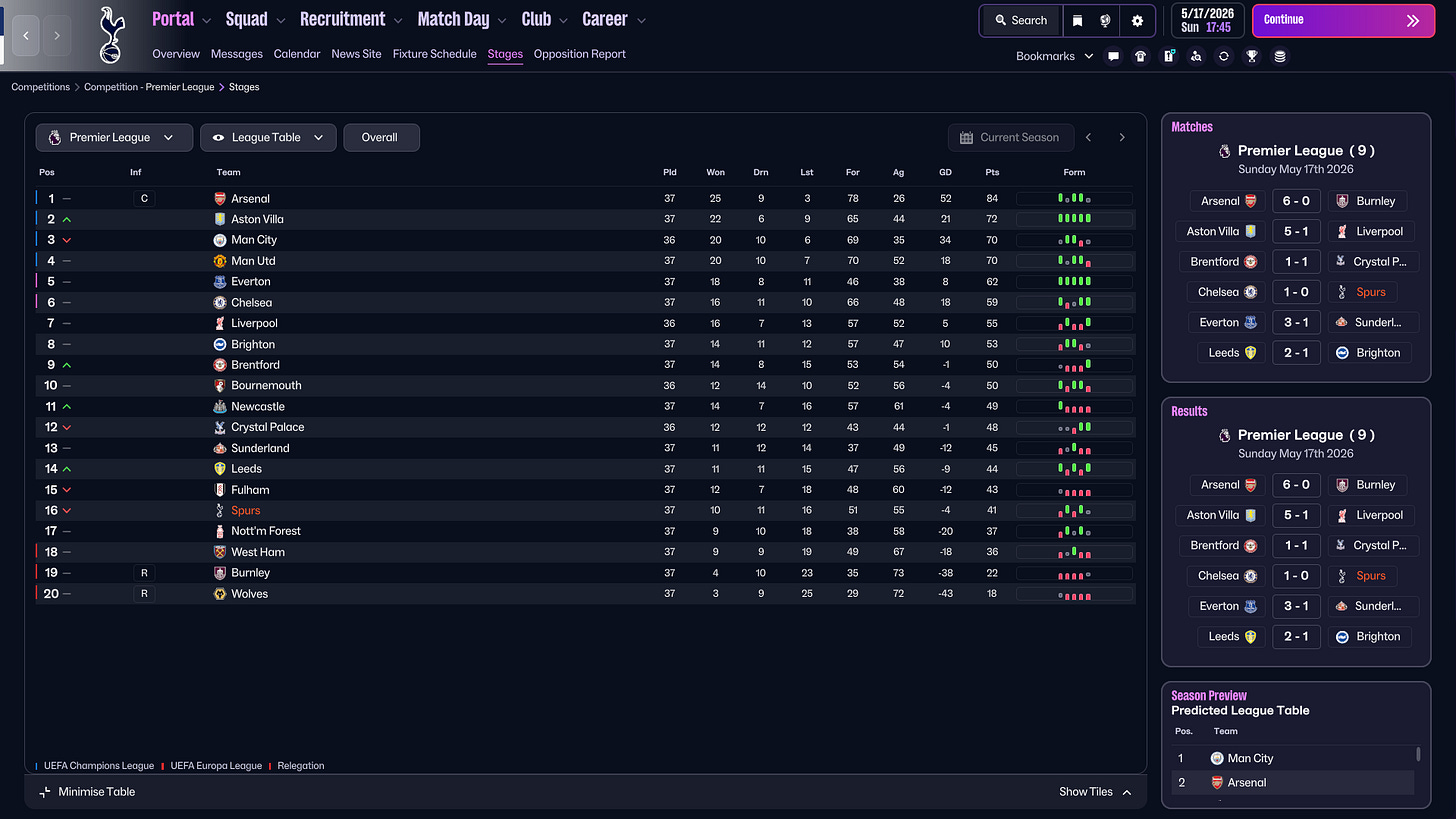Click the Wolves crest in league table

(220, 594)
